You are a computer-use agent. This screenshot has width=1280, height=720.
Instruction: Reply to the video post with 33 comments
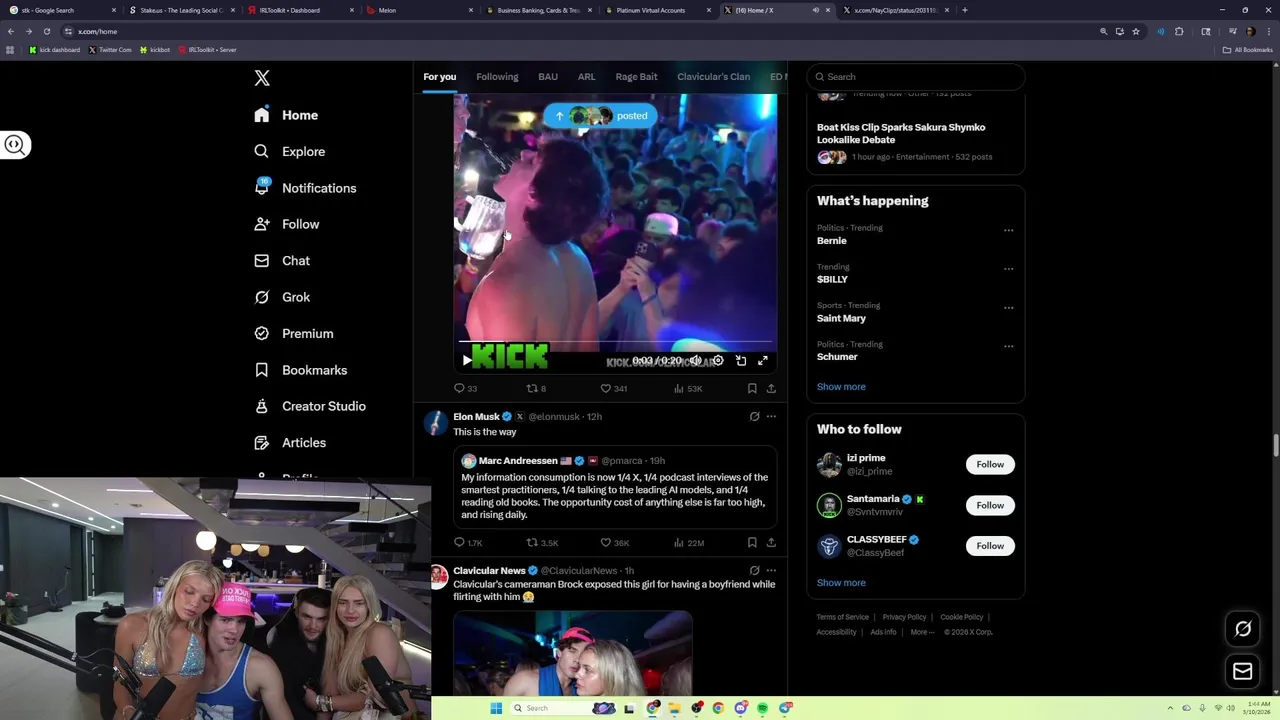coord(465,388)
